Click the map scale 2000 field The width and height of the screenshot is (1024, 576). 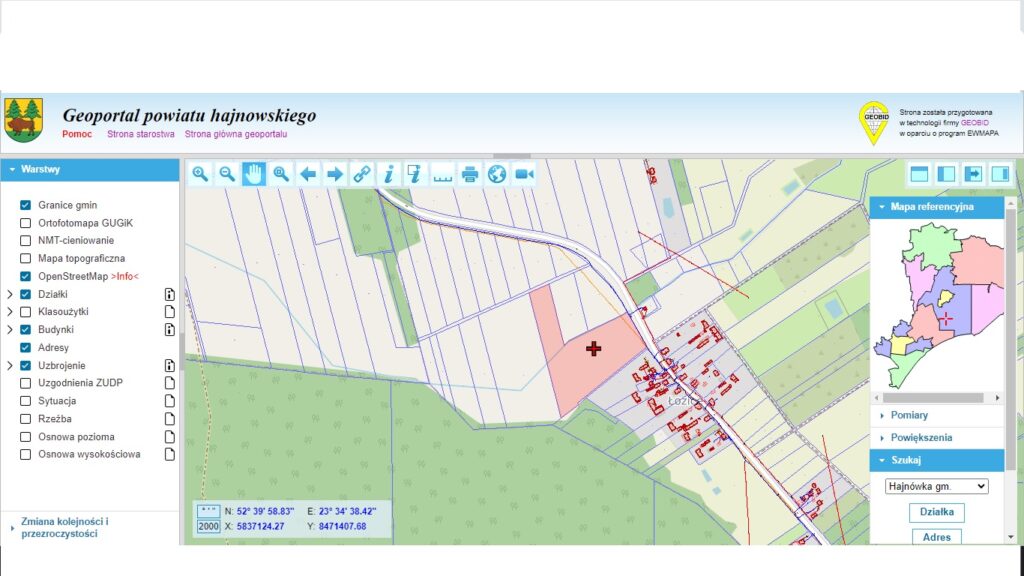[208, 526]
